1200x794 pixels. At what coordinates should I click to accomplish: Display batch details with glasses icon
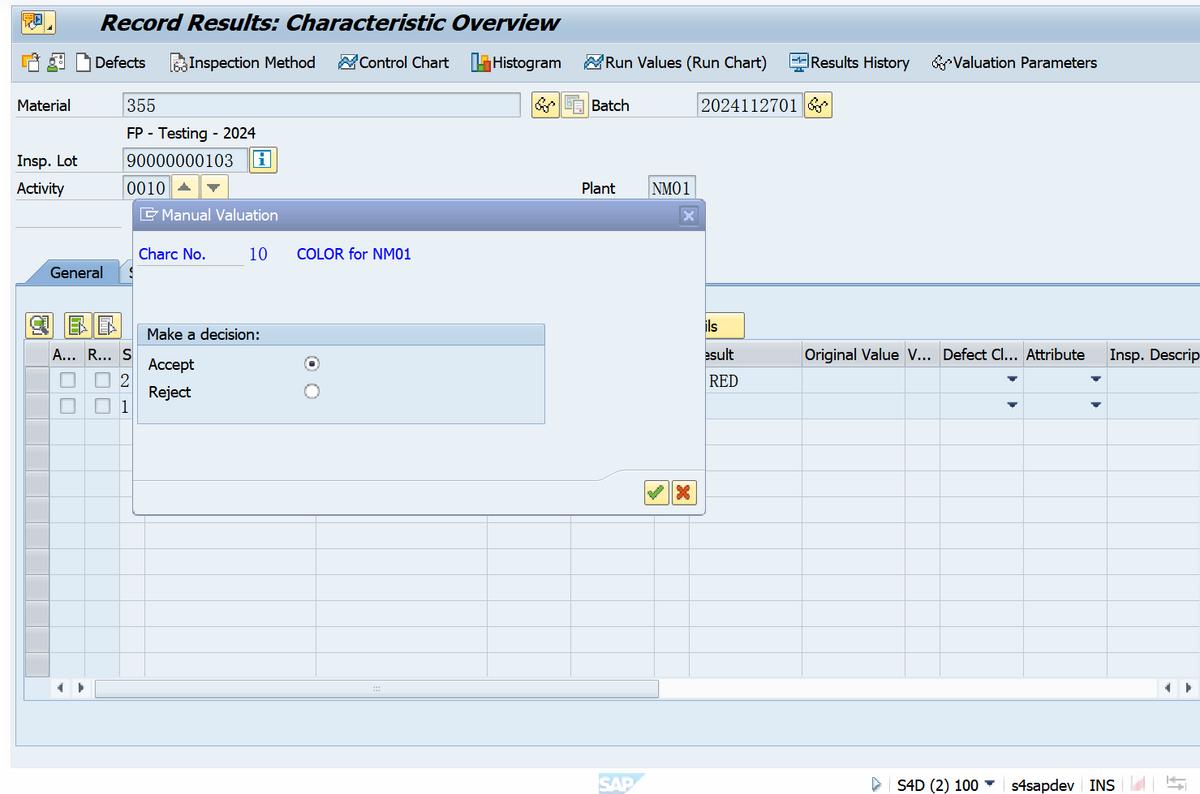818,105
